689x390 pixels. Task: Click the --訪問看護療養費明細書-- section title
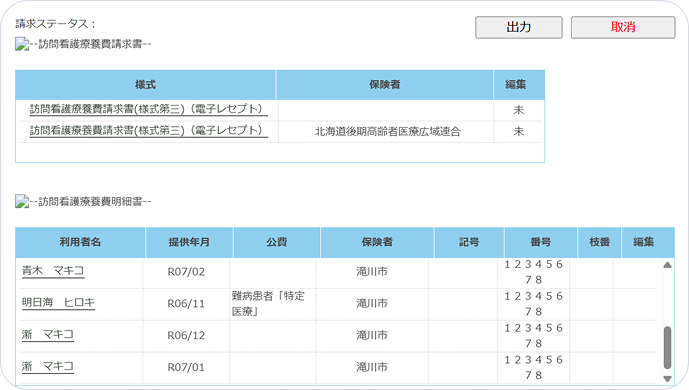90,202
